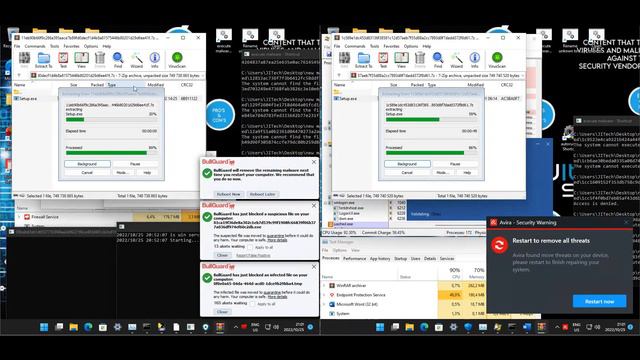Click Add icon in the Avira-side WinRAR toolbar
The image size is (640, 360).
click(x=344, y=60)
